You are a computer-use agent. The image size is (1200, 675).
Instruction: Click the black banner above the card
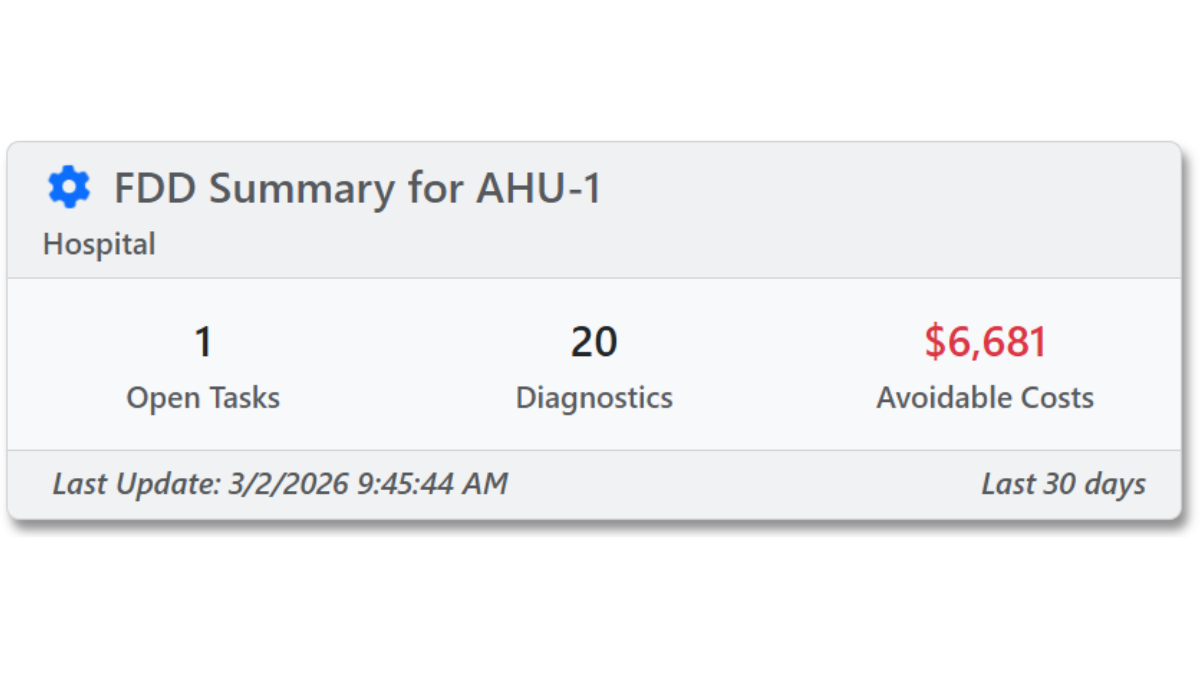(x=600, y=60)
